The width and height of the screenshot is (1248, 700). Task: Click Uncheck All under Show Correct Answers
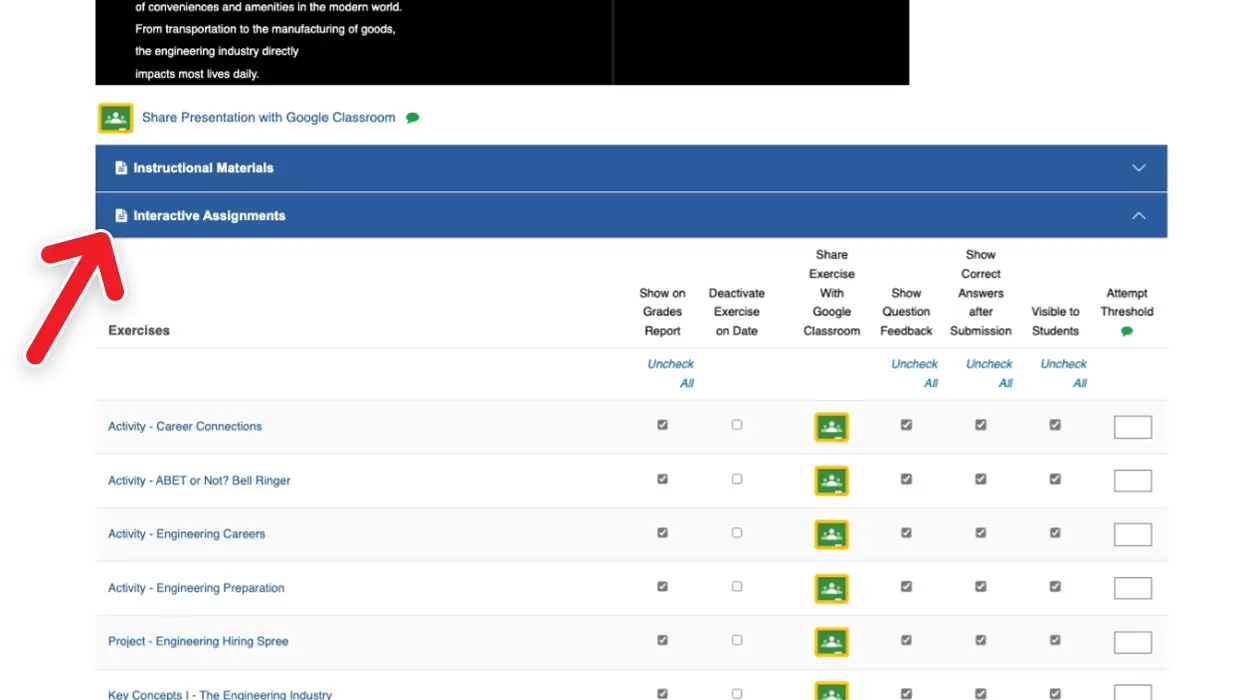pyautogui.click(x=989, y=373)
